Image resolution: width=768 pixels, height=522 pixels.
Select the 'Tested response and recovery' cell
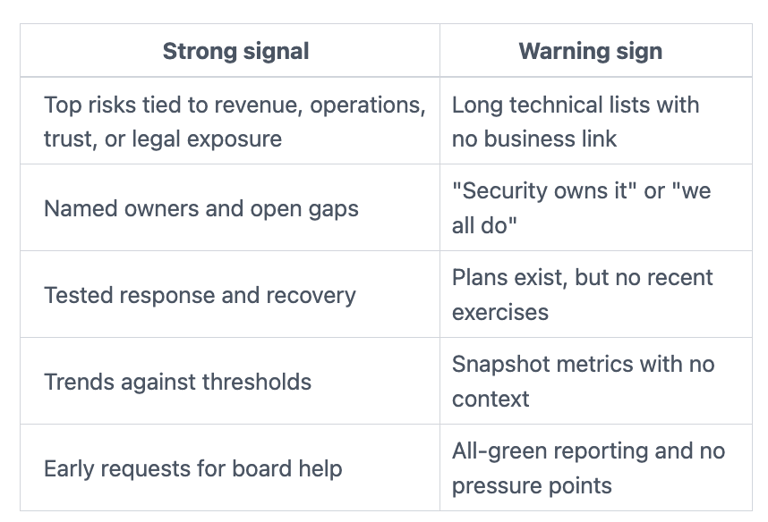[200, 295]
